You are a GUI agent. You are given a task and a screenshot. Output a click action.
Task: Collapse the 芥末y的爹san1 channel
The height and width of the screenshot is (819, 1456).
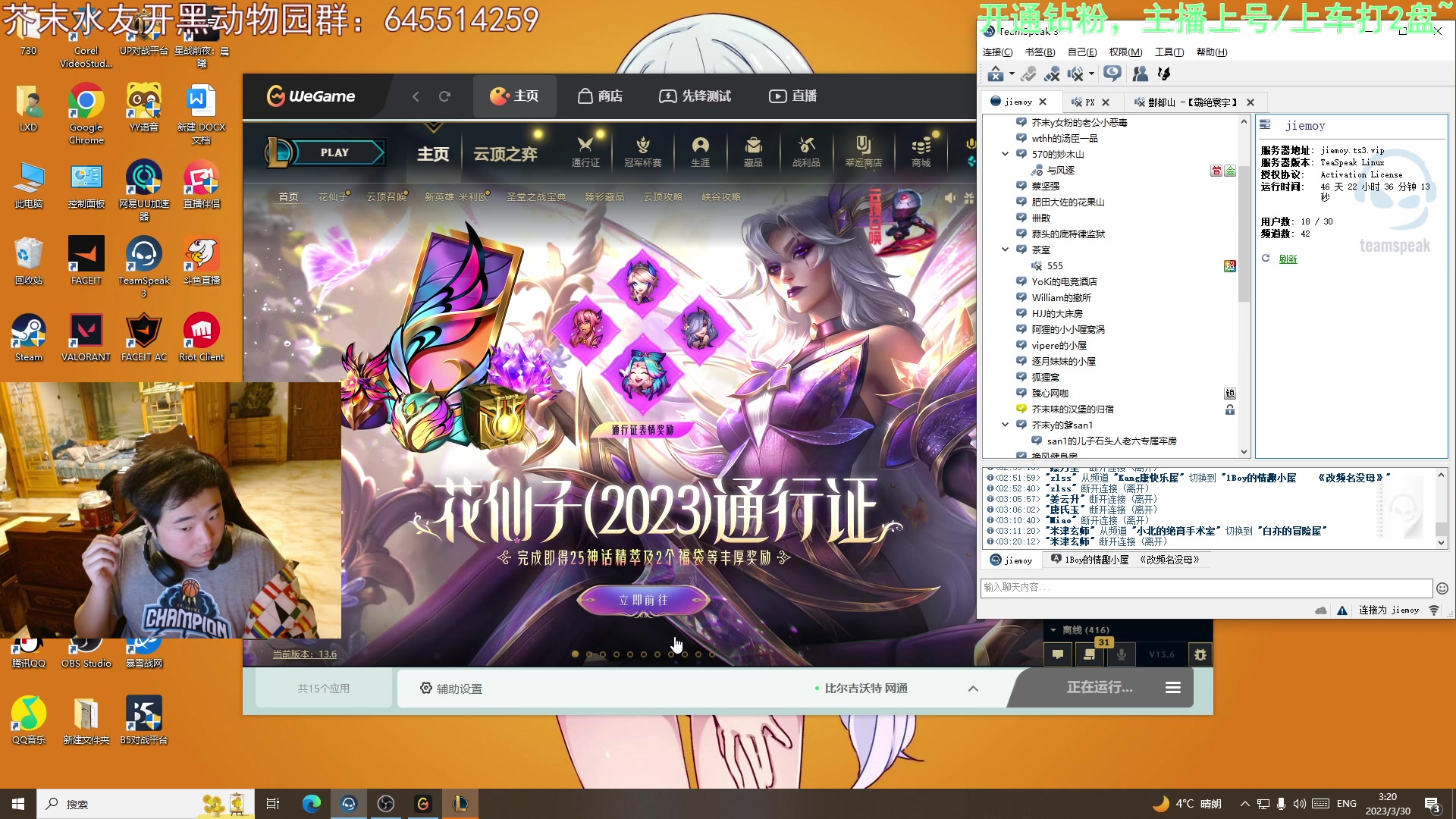[1006, 425]
